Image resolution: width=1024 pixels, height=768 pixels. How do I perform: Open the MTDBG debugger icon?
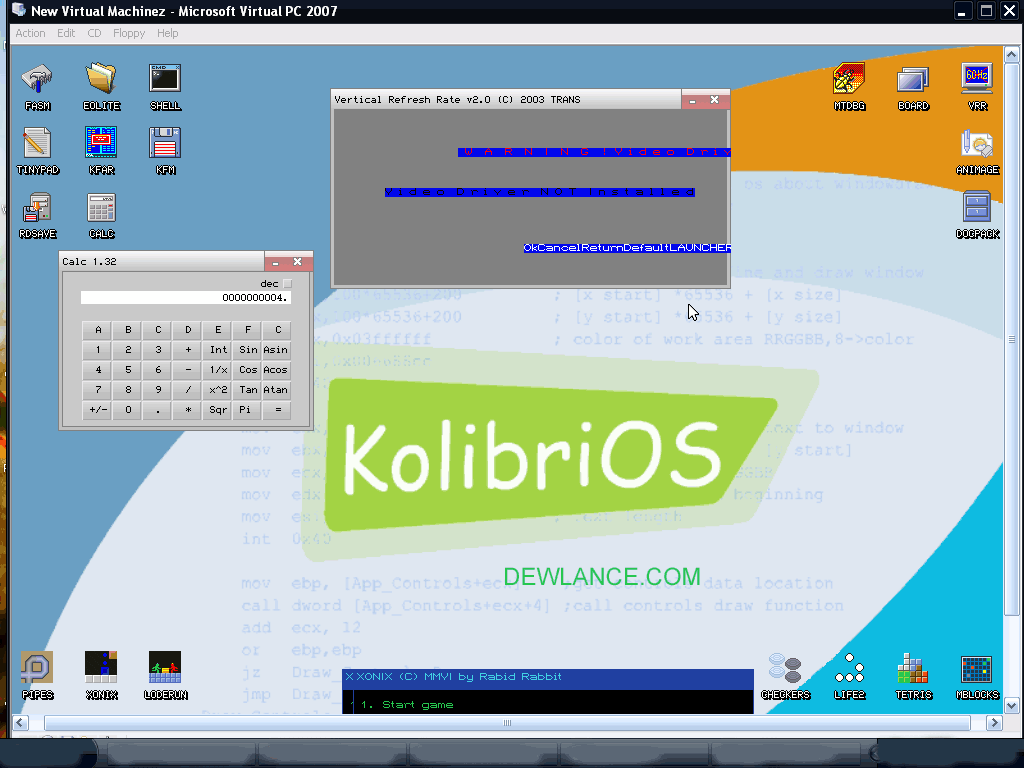coord(849,87)
